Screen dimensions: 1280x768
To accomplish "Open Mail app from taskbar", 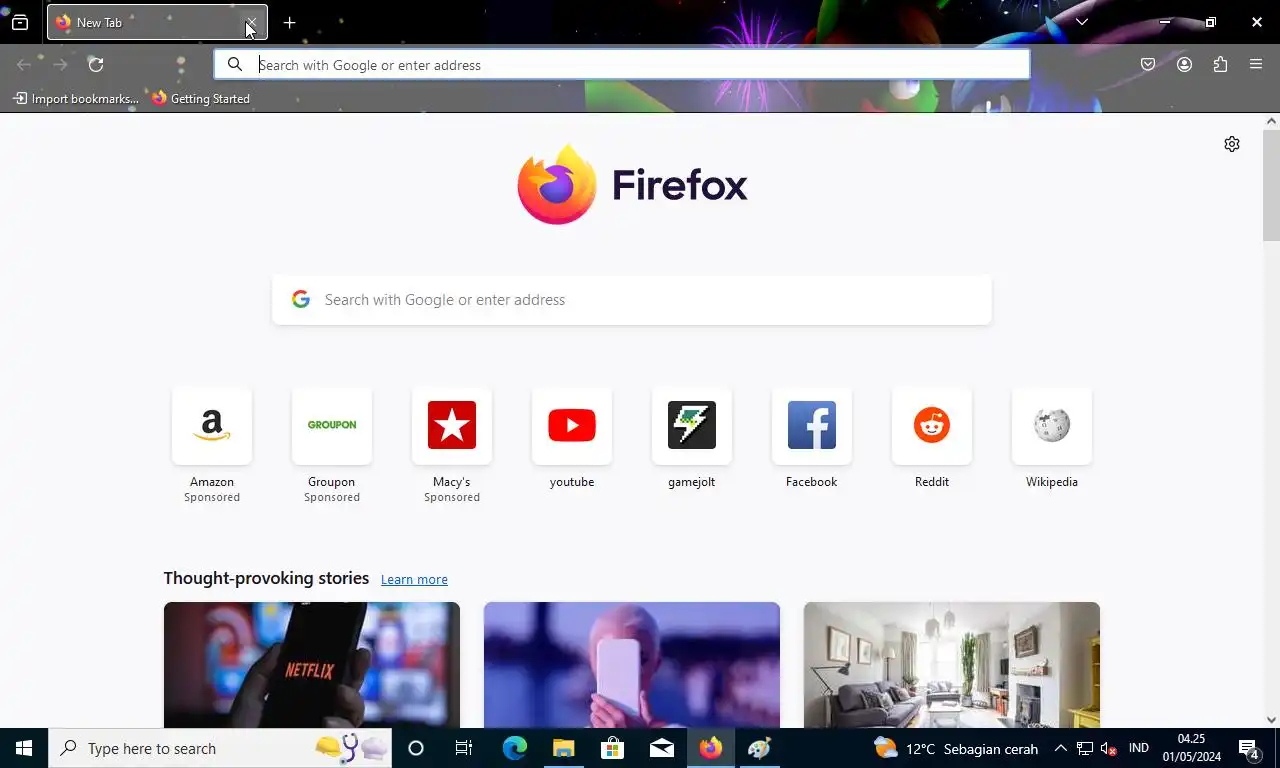I will 662,748.
